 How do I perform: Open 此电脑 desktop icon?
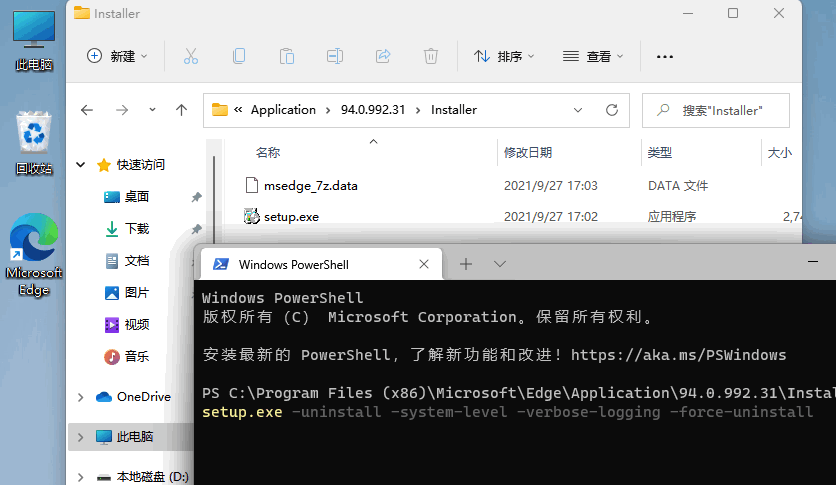pyautogui.click(x=34, y=41)
